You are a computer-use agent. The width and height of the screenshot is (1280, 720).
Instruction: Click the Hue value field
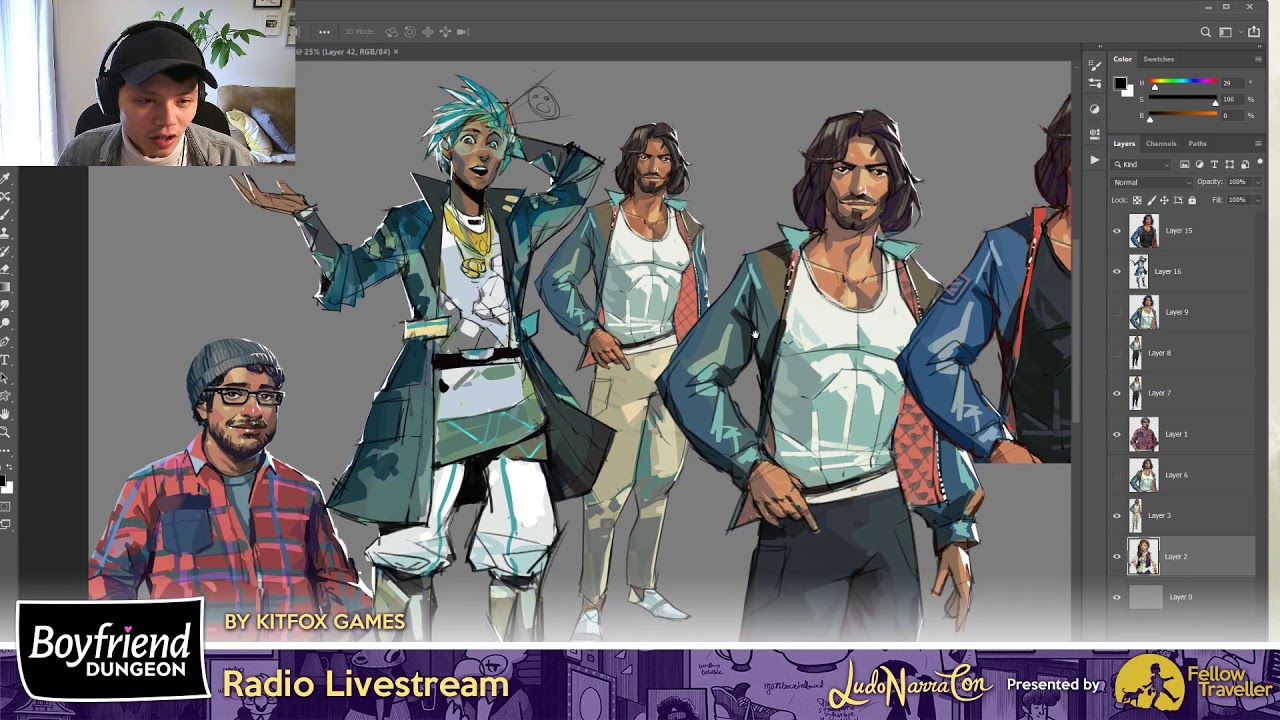pyautogui.click(x=1232, y=83)
